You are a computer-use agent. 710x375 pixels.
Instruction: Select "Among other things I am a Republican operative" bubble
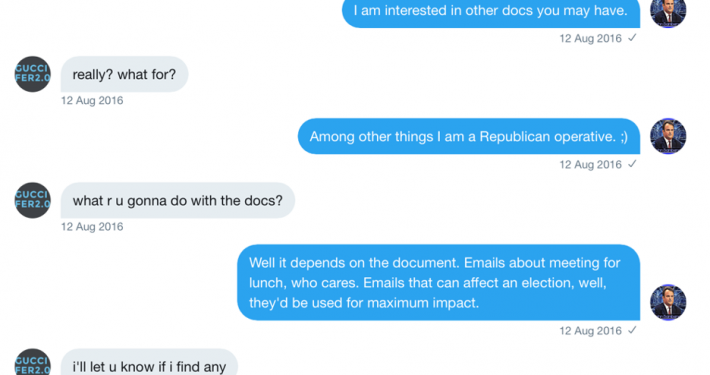click(x=469, y=136)
